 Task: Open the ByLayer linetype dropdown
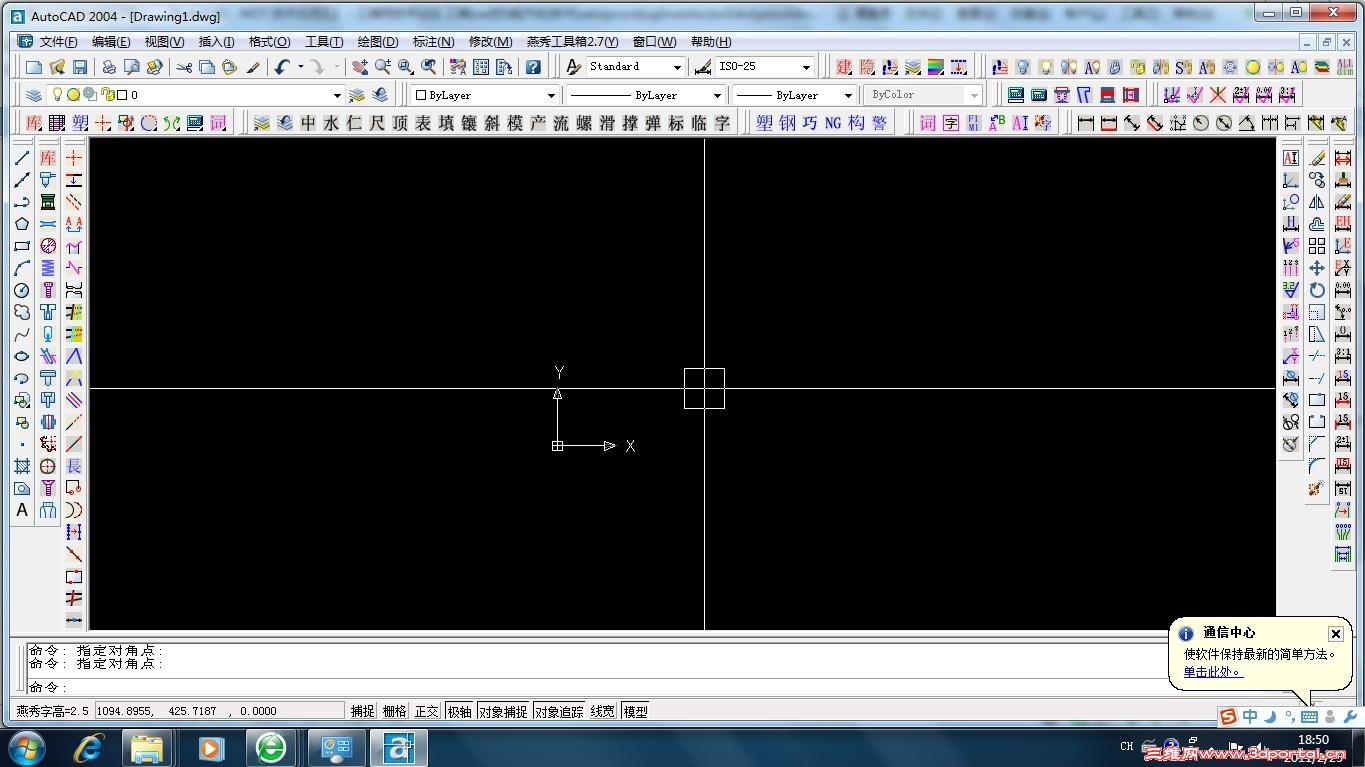point(717,95)
